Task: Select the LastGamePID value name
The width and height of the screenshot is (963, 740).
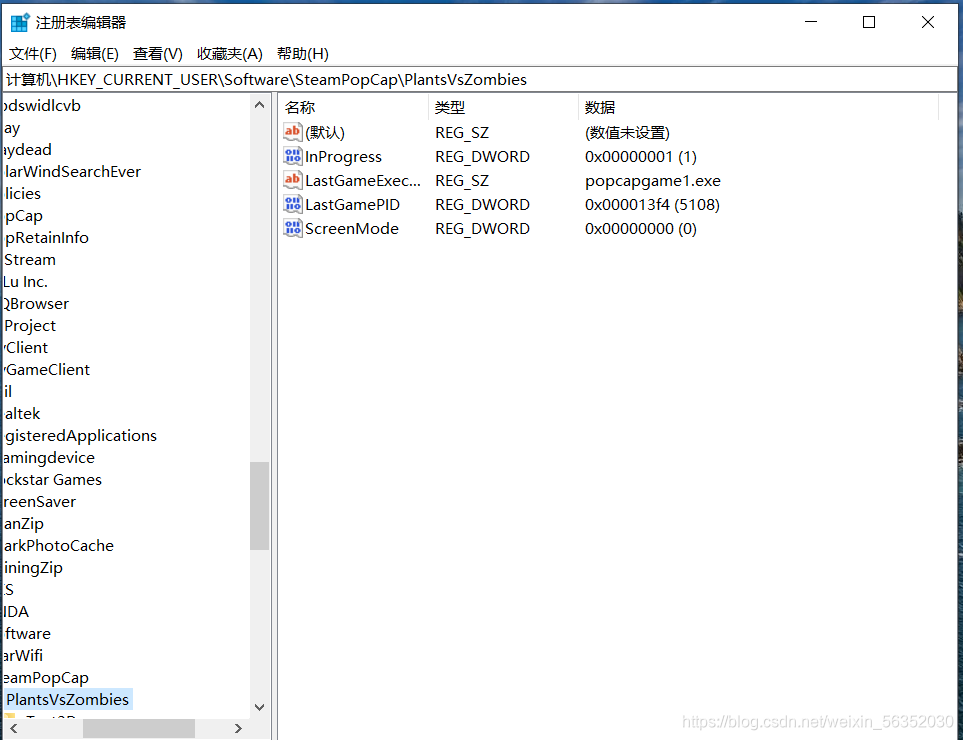Action: pos(353,204)
